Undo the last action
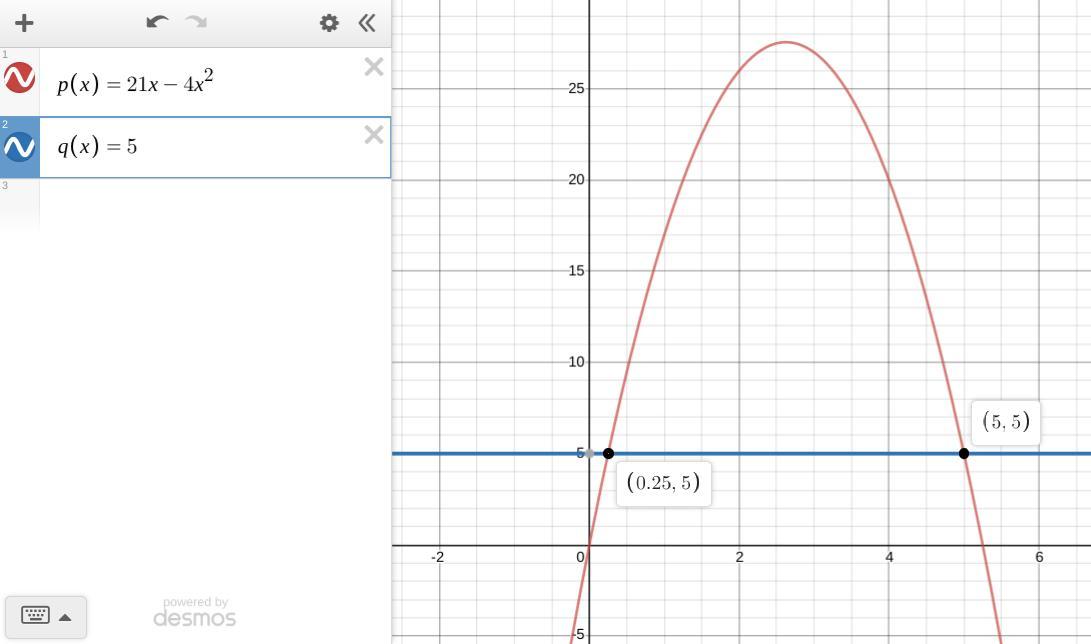Viewport: 1091px width, 644px height. 157,22
